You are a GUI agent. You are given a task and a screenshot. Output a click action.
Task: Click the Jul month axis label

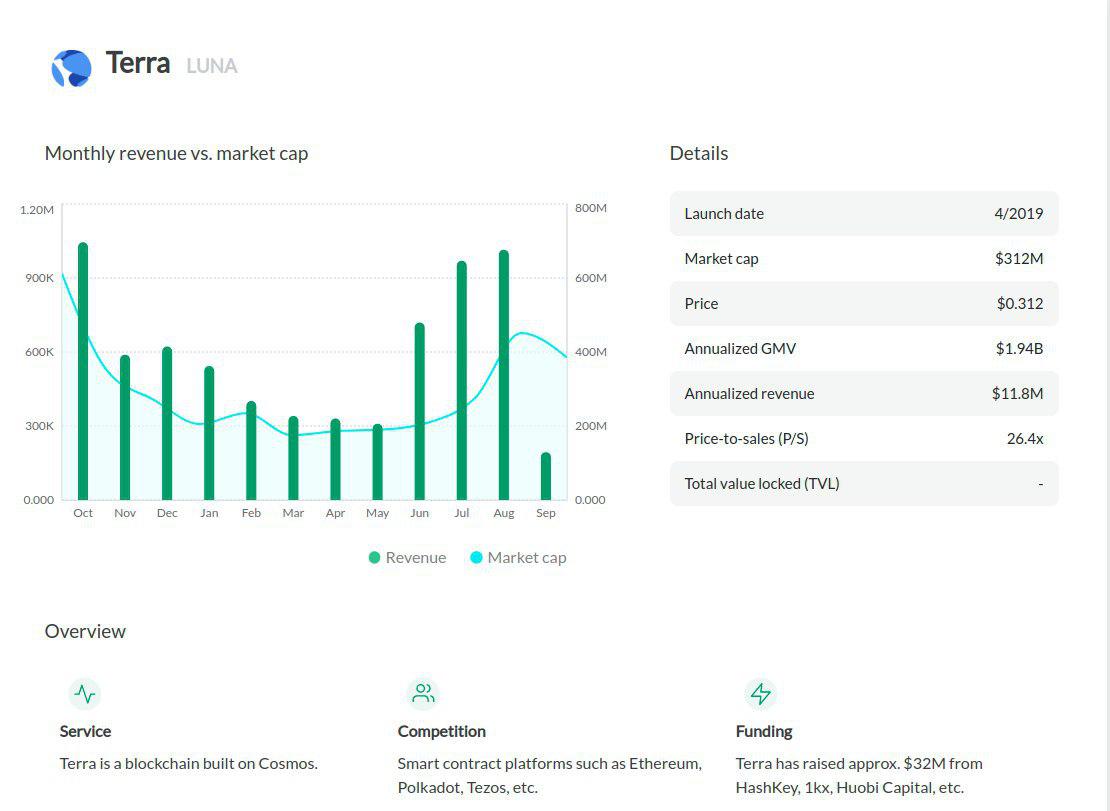tap(462, 513)
